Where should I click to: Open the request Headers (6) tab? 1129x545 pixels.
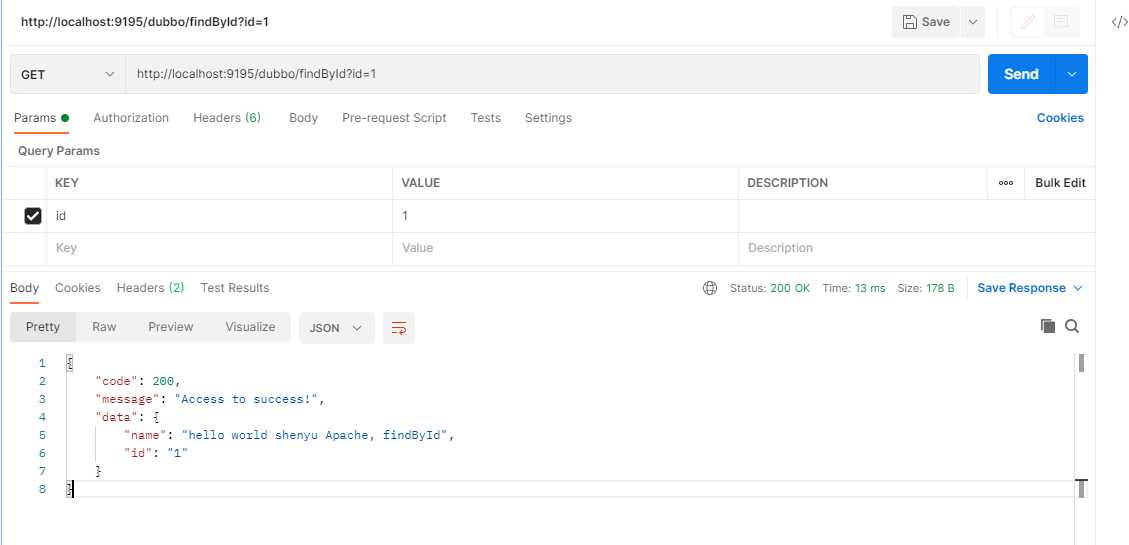coord(227,118)
